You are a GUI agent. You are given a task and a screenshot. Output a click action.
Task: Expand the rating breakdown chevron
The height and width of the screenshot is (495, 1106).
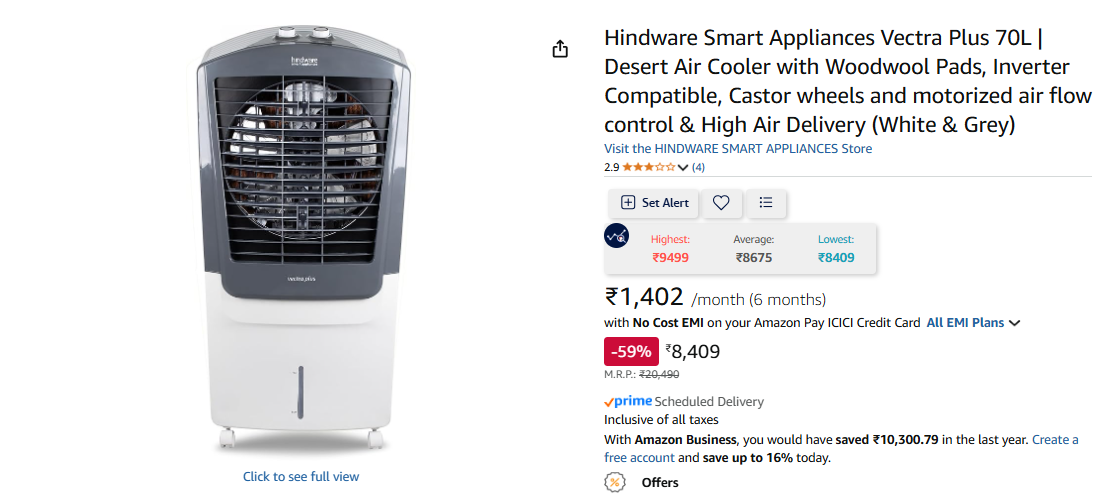click(682, 168)
